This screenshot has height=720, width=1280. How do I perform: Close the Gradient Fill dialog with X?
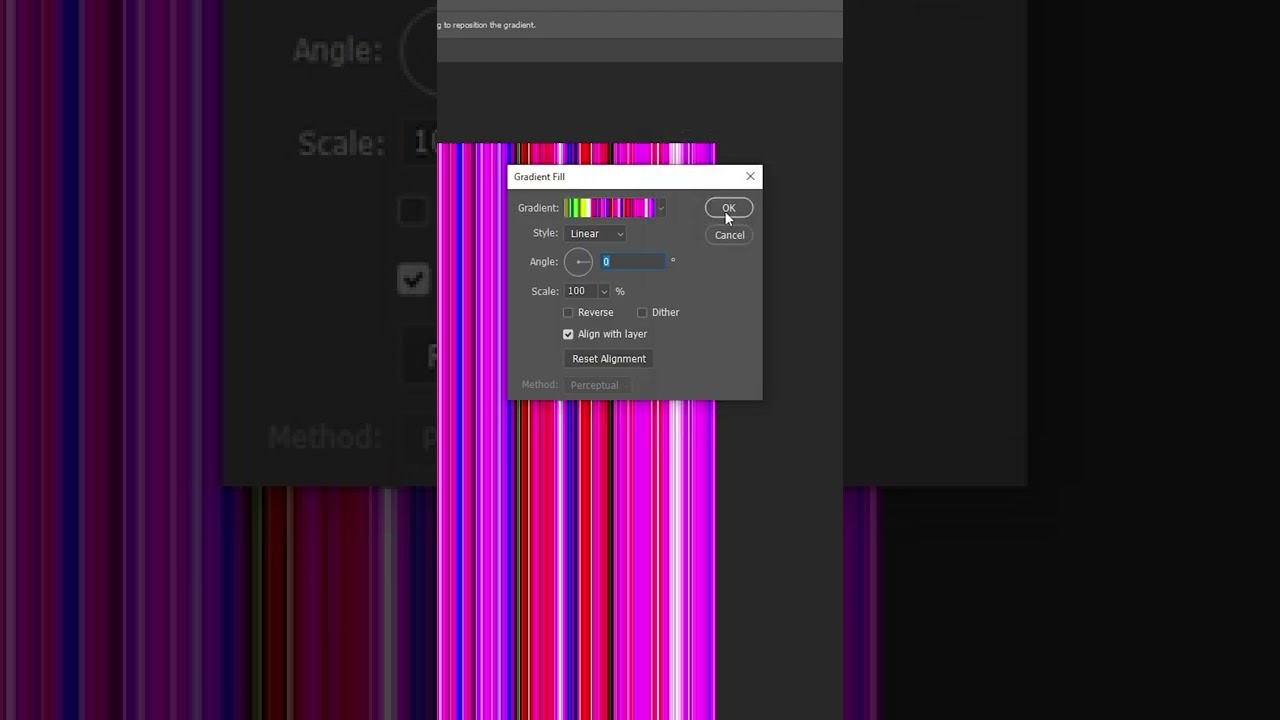coord(750,176)
